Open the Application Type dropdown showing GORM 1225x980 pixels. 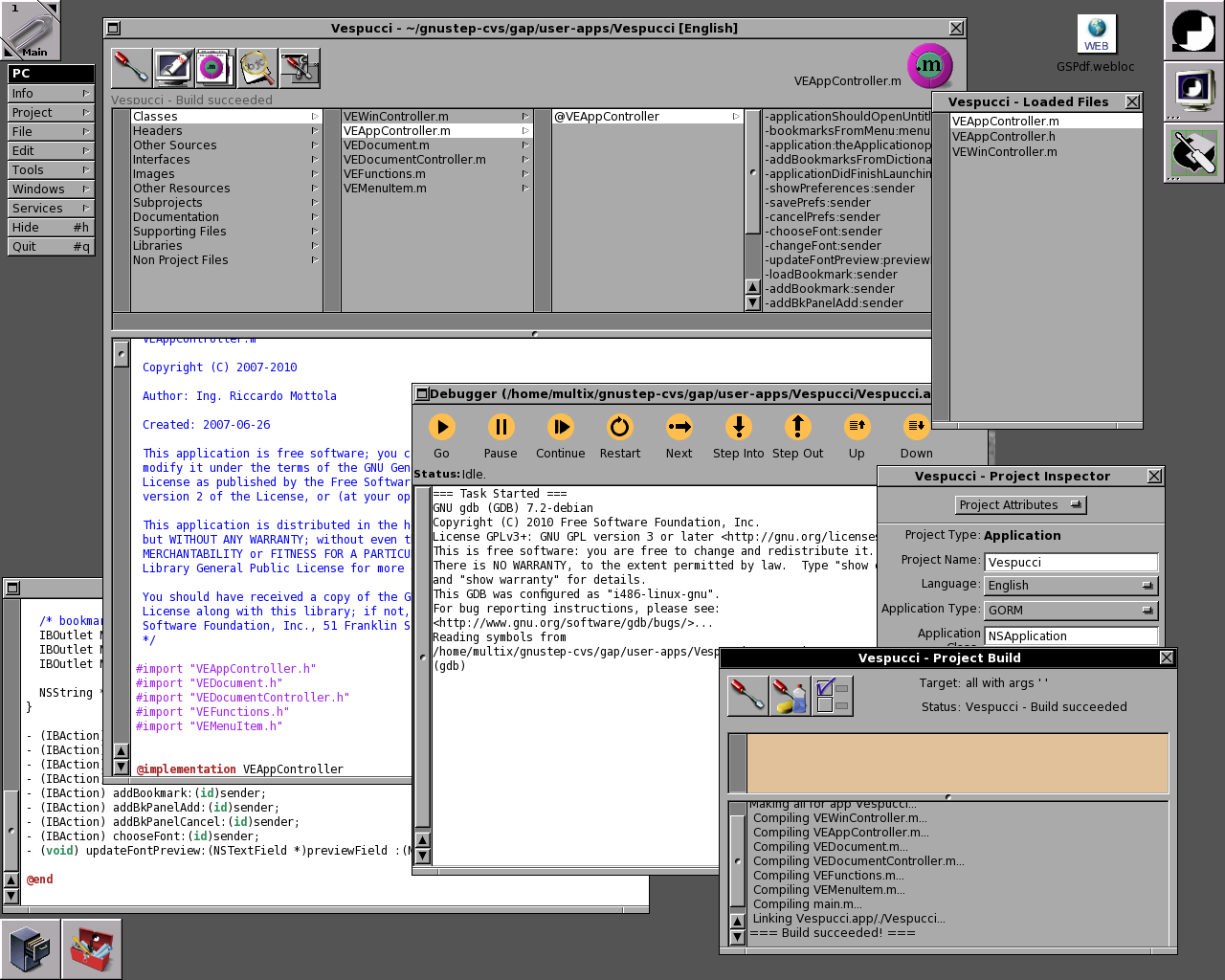coord(1071,611)
